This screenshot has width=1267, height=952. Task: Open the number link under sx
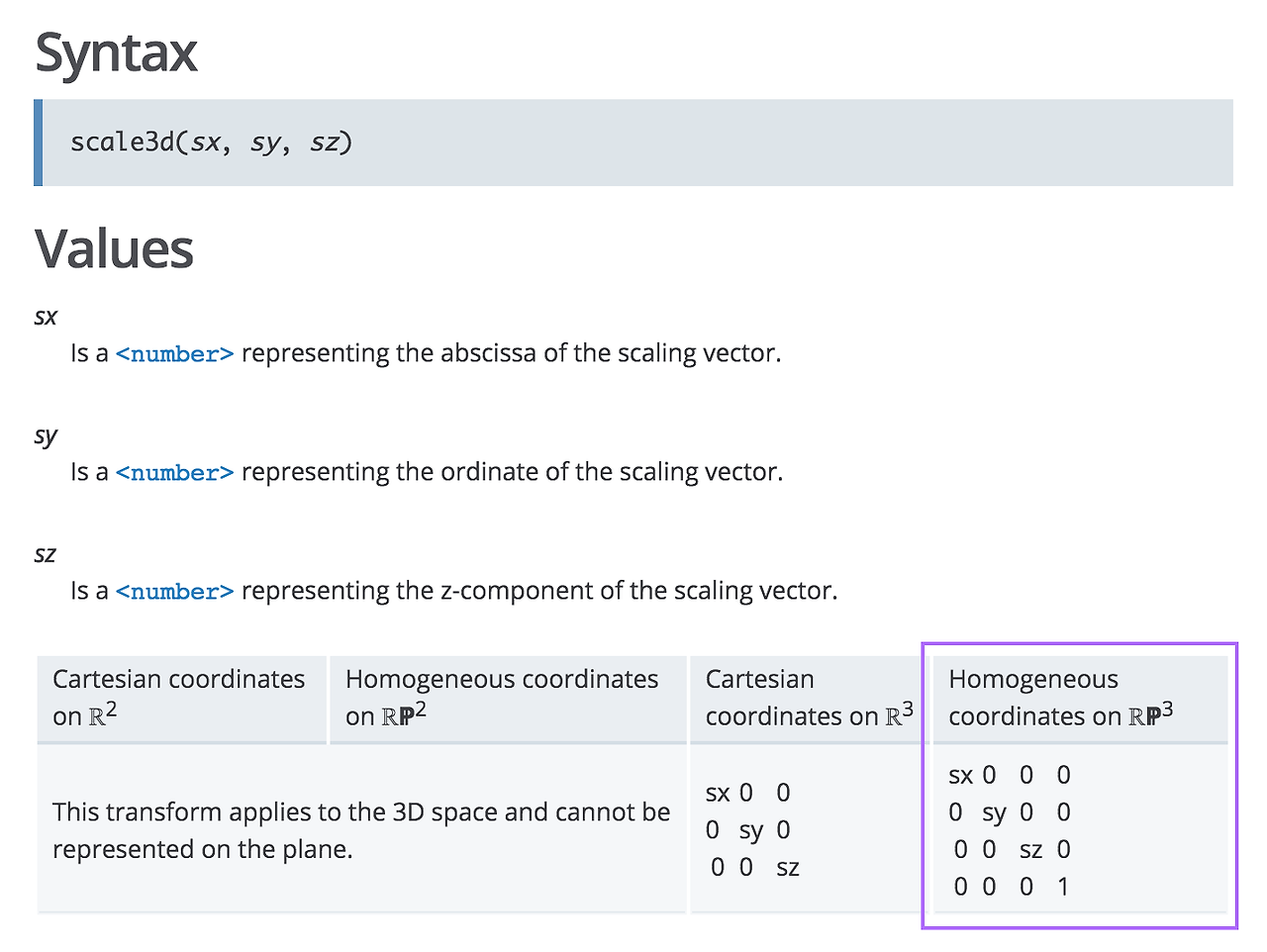coord(175,354)
